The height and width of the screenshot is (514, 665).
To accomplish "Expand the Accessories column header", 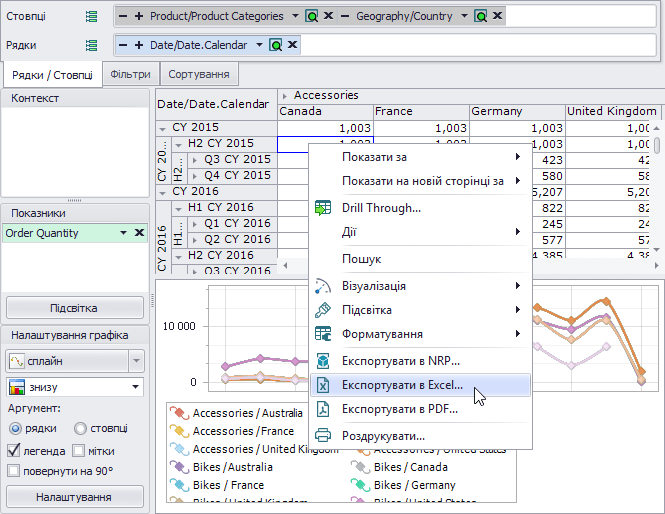I will pos(285,96).
